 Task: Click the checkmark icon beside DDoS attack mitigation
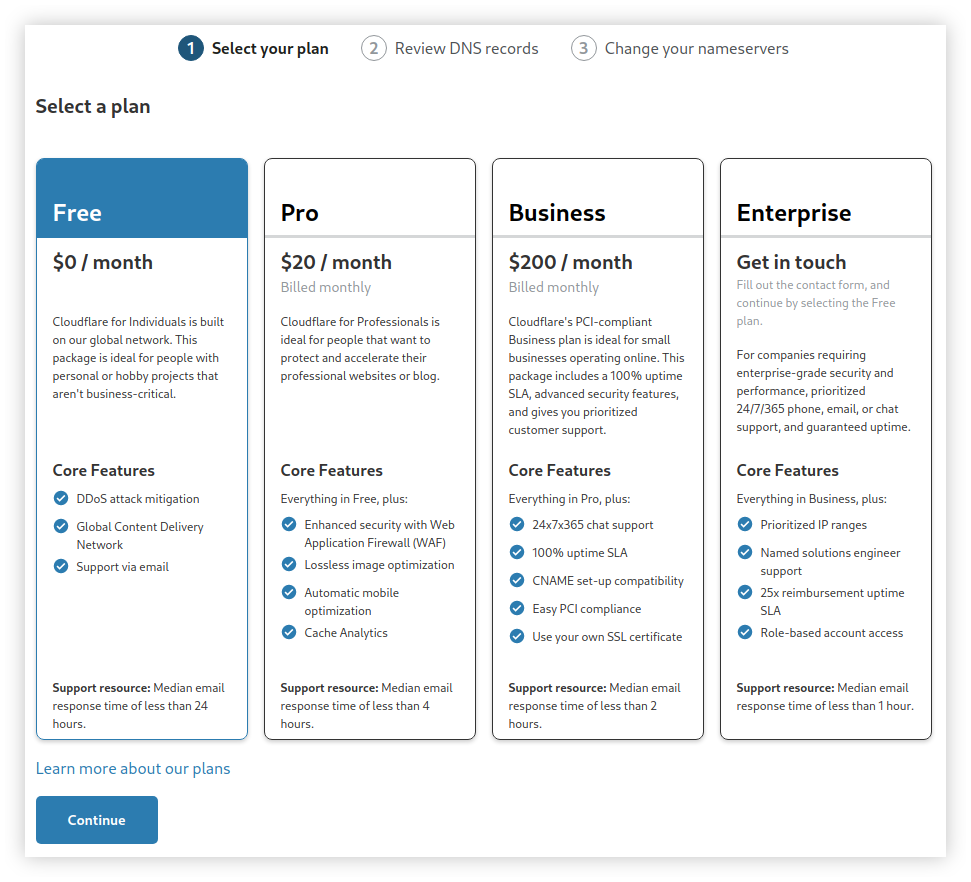[x=61, y=498]
